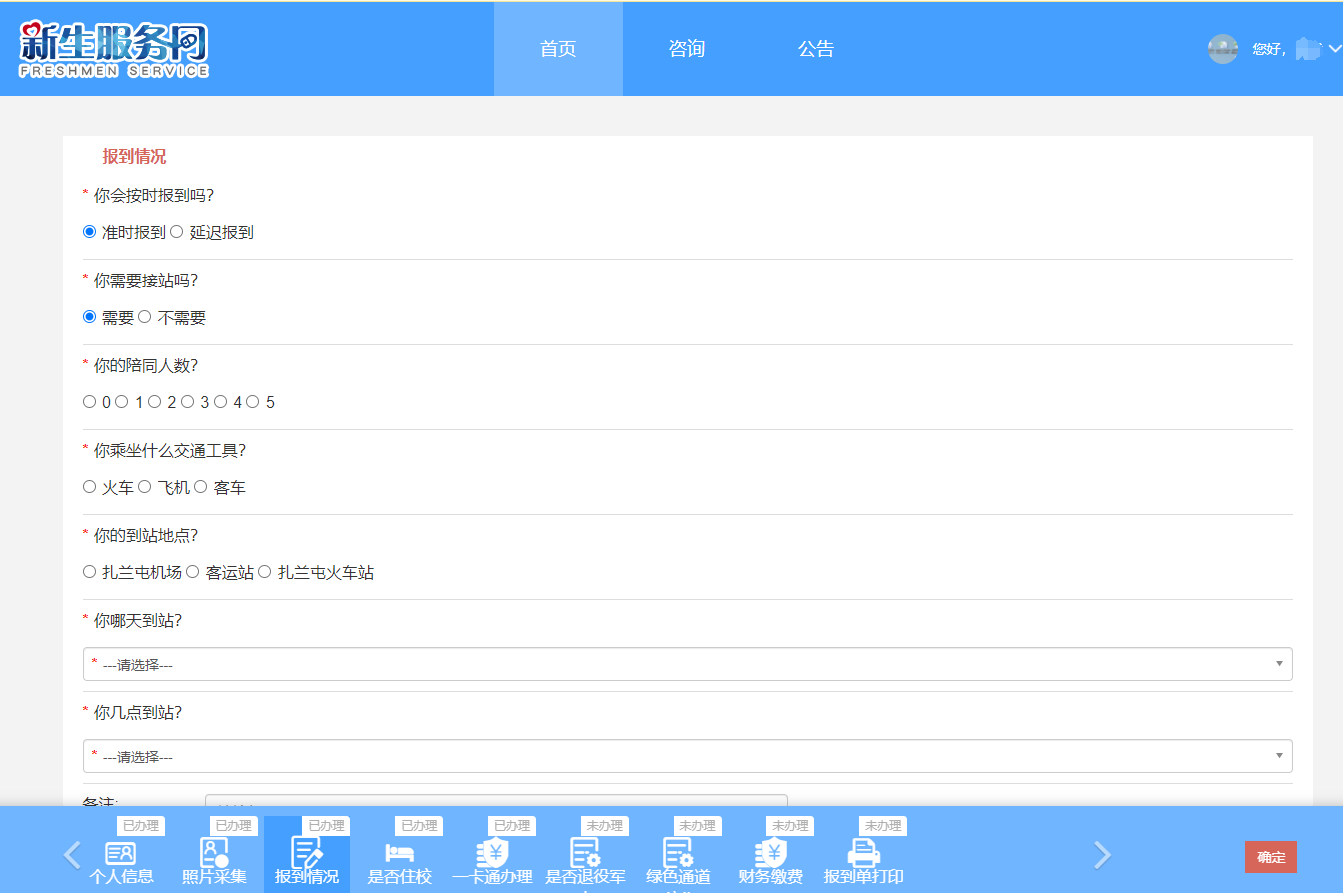Image resolution: width=1343 pixels, height=893 pixels.
Task: Choose 飞机 as transportation
Action: click(145, 487)
